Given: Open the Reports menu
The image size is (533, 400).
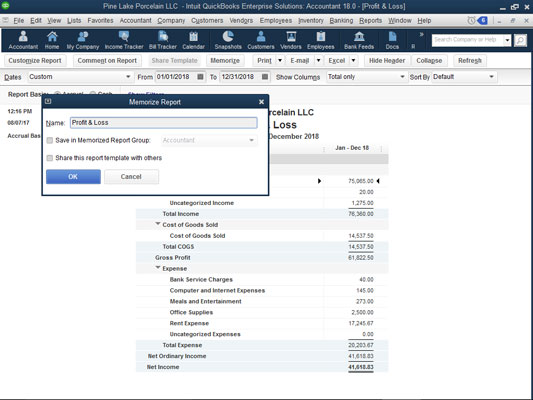Looking at the screenshot, I should 371,21.
